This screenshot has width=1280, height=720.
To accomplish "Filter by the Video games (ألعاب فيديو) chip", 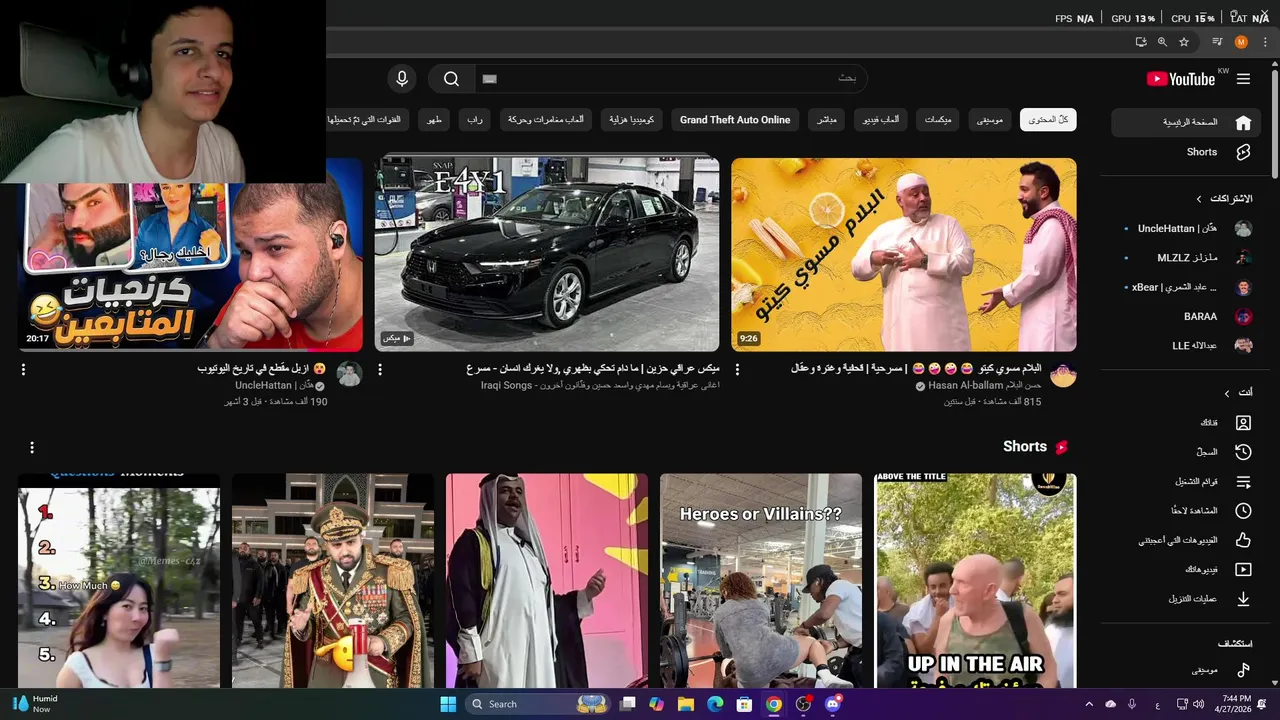I will pyautogui.click(x=881, y=120).
